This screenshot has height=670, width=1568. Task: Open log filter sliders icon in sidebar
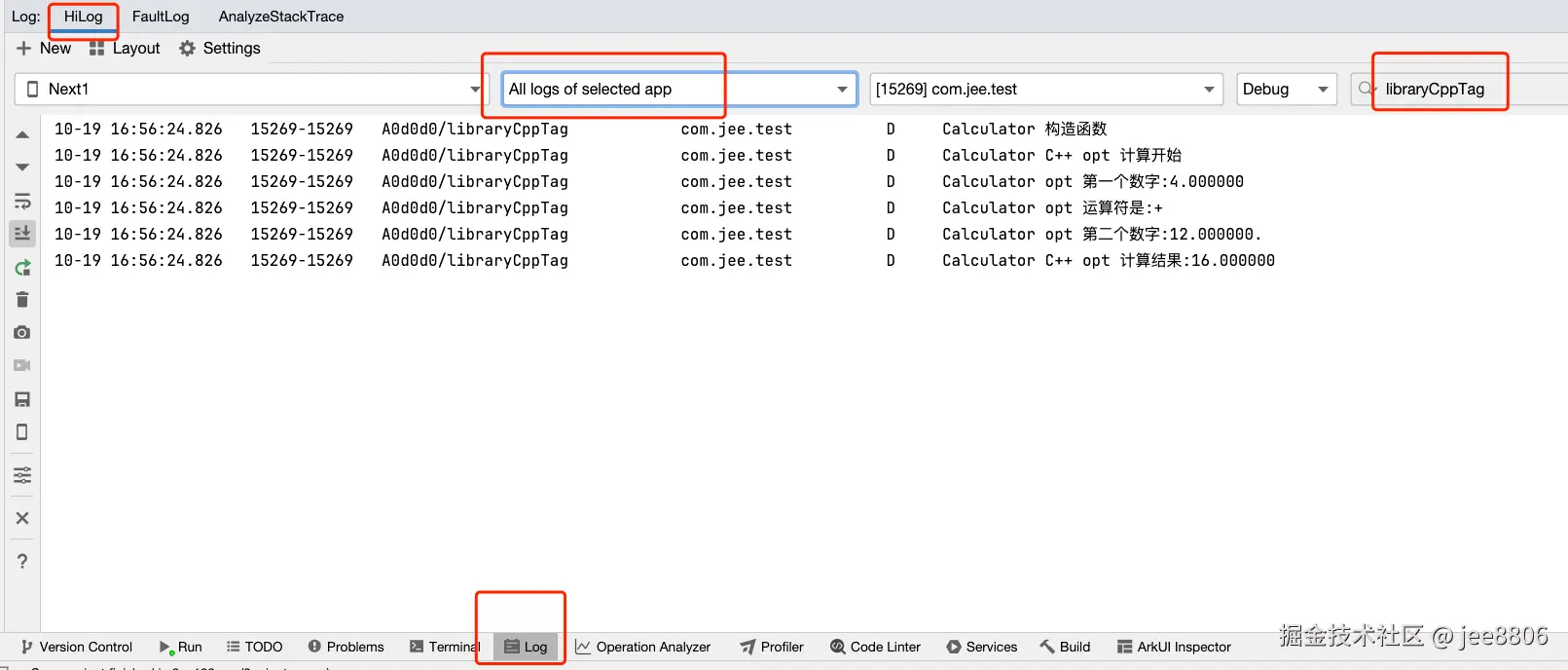[x=22, y=475]
